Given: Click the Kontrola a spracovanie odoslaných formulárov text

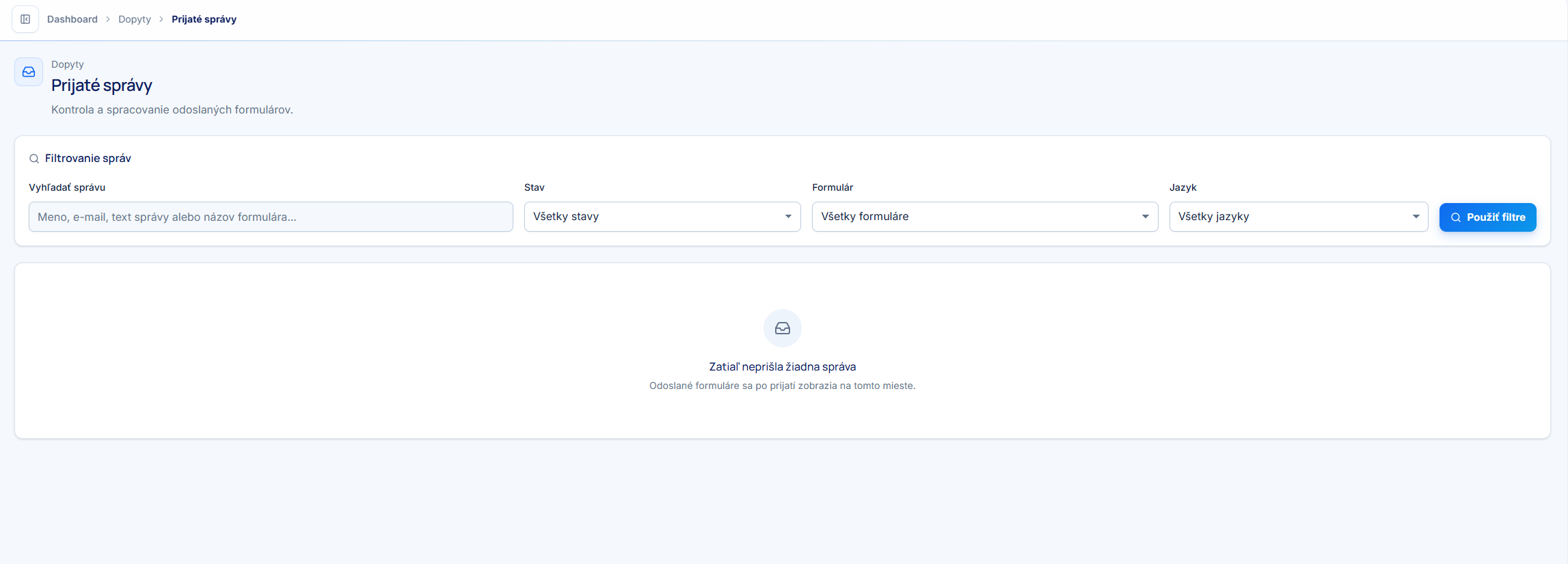Looking at the screenshot, I should tap(172, 110).
